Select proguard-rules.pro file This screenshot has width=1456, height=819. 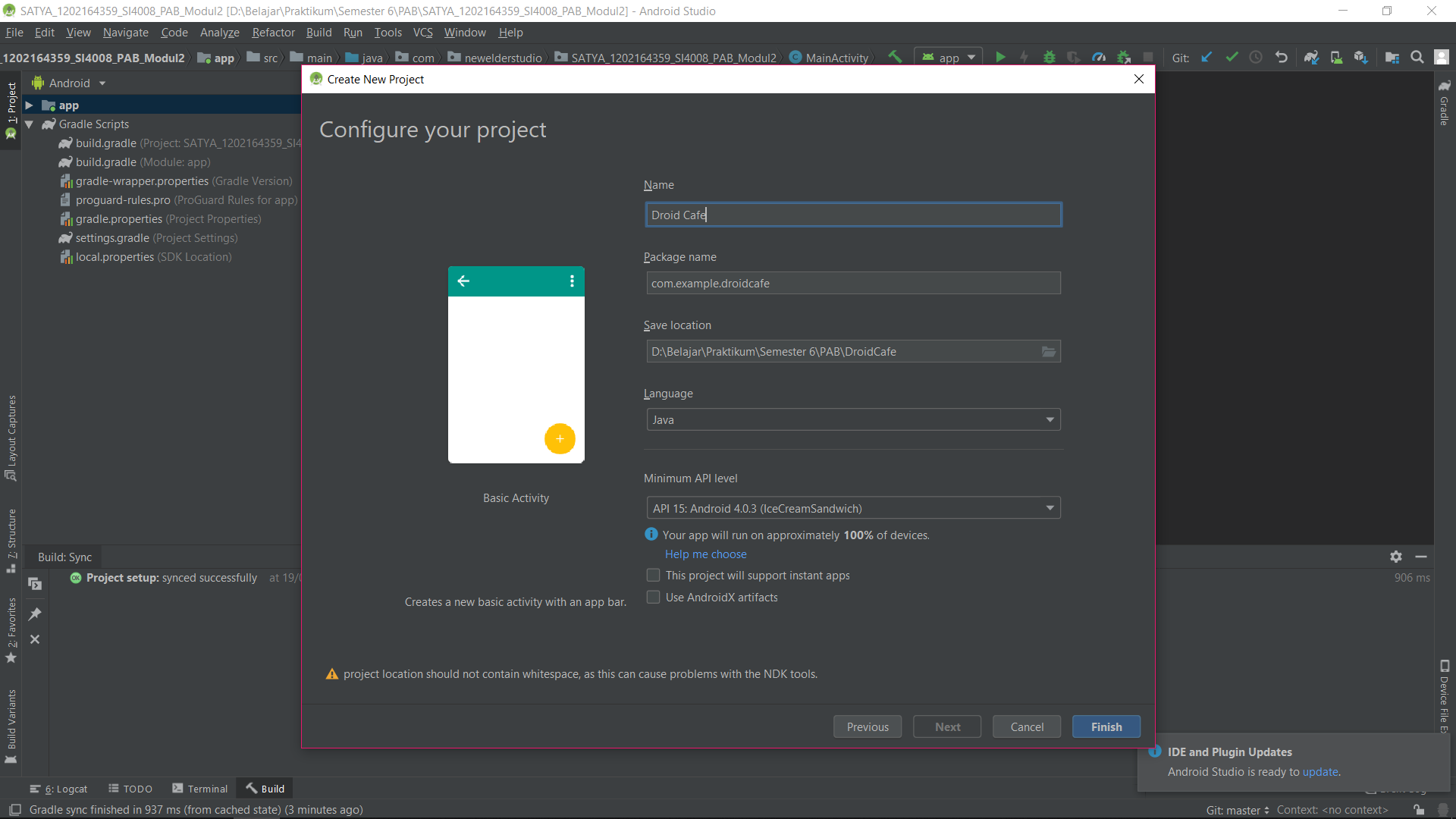[179, 200]
